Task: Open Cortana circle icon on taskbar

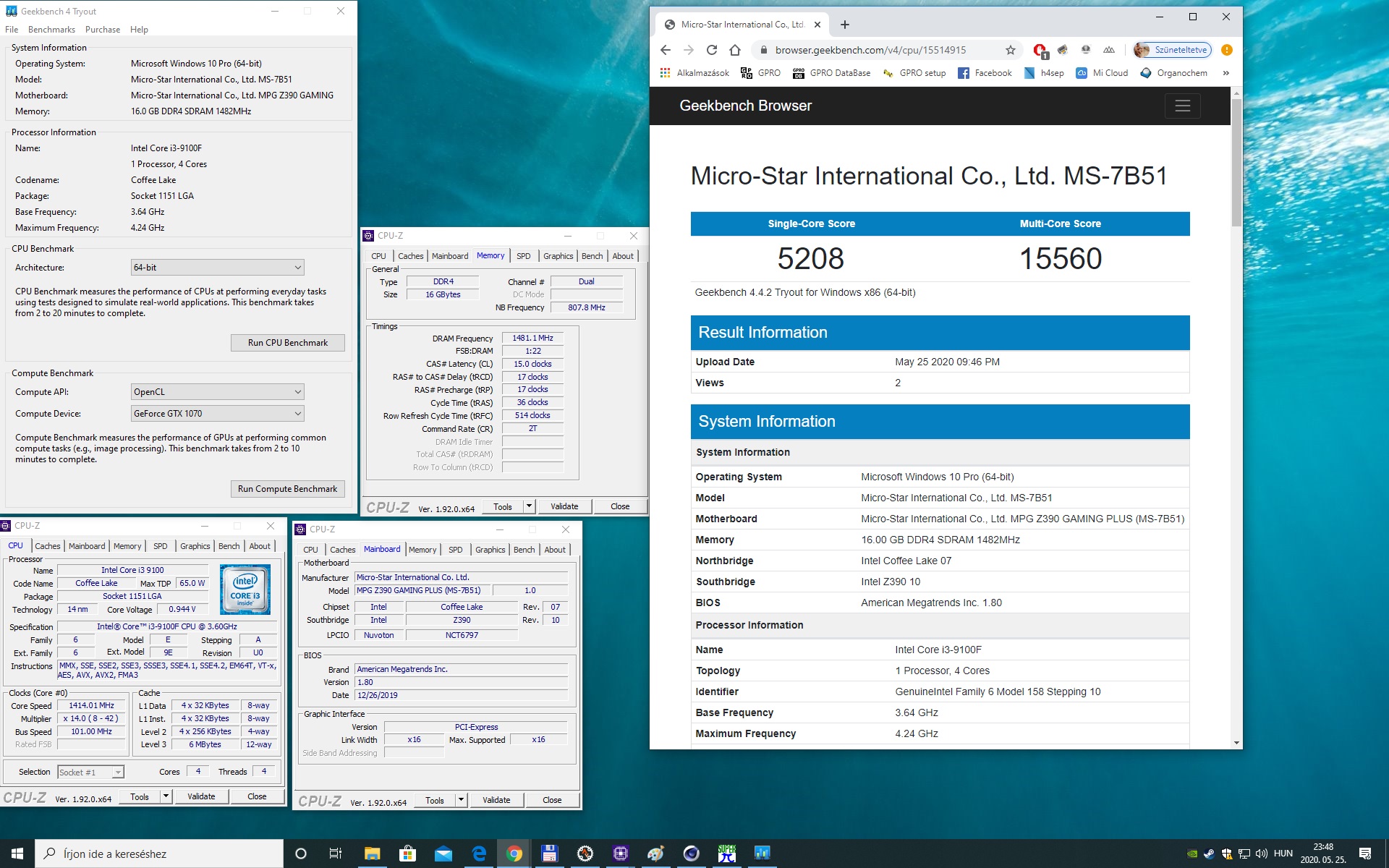Action: click(301, 854)
